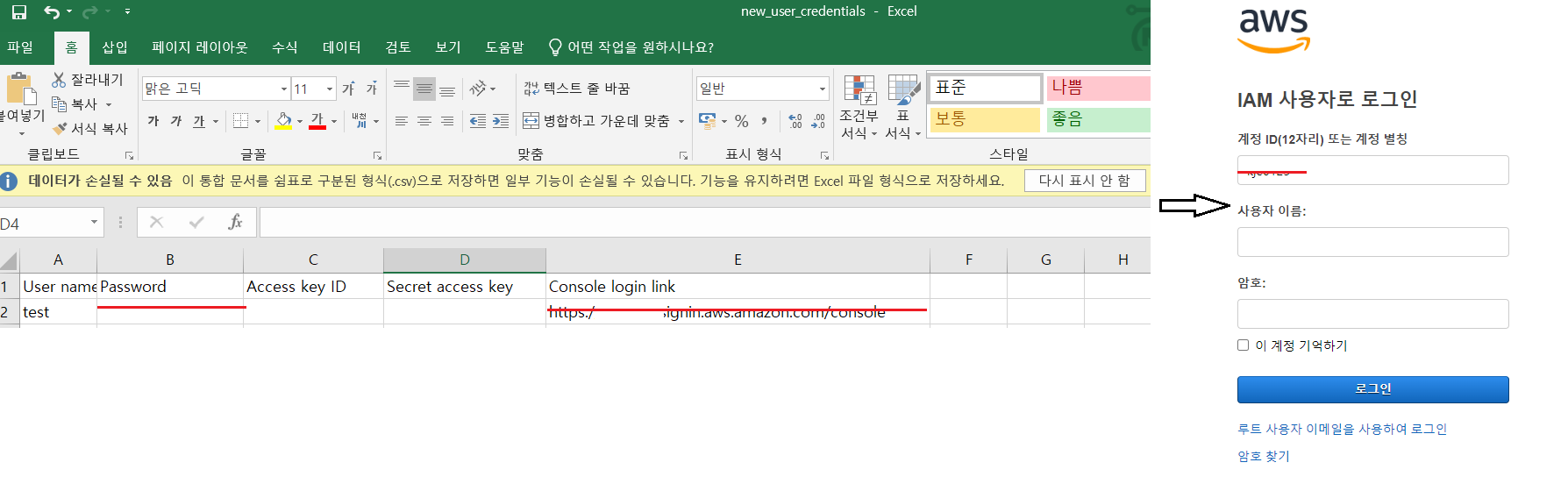Click the Redo arrow icon
The width and height of the screenshot is (1568, 491).
coord(89,12)
